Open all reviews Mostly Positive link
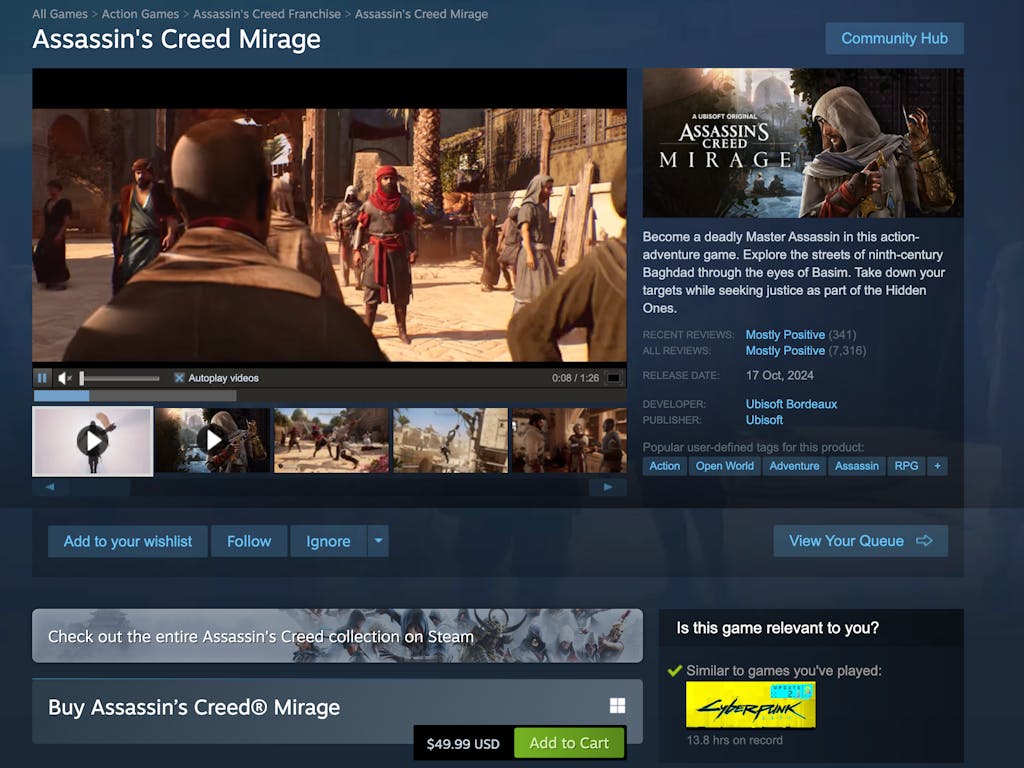Viewport: 1024px width, 768px height. click(x=785, y=351)
